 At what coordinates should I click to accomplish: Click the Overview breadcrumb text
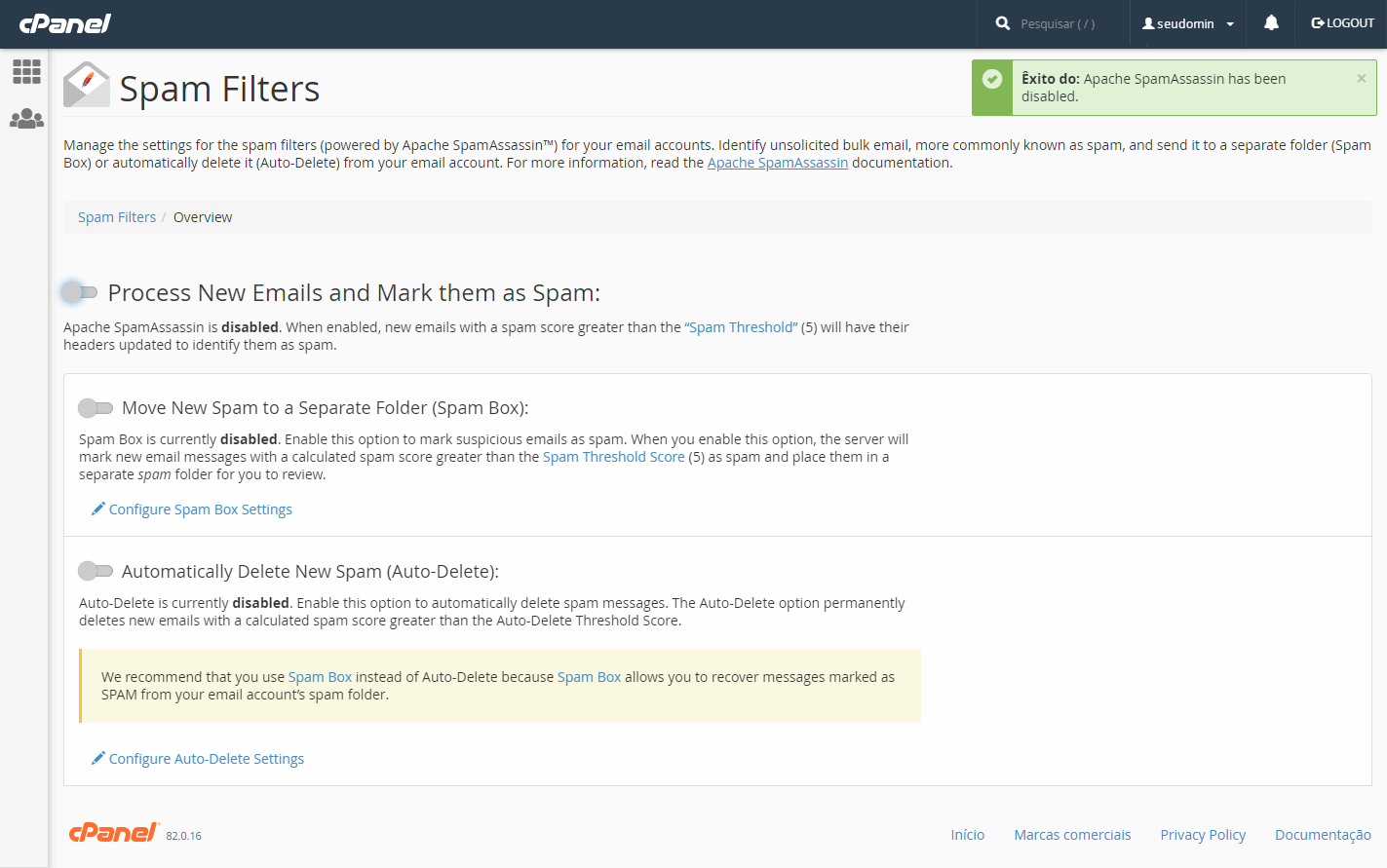(x=203, y=217)
